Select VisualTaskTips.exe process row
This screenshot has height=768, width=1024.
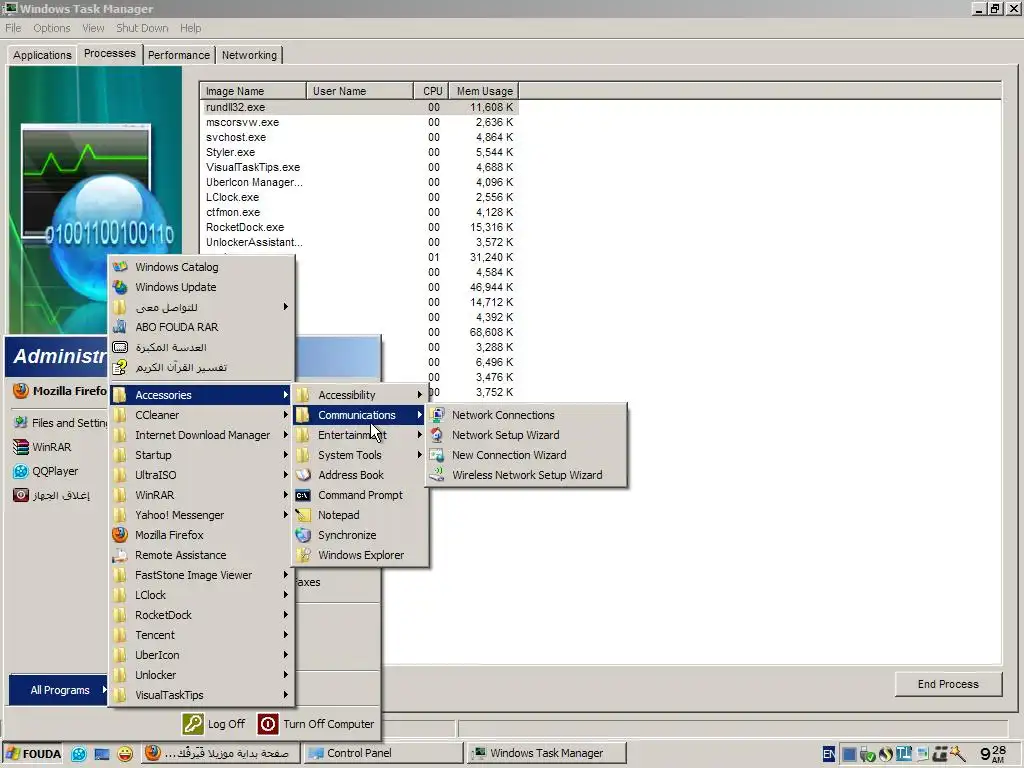[x=360, y=167]
